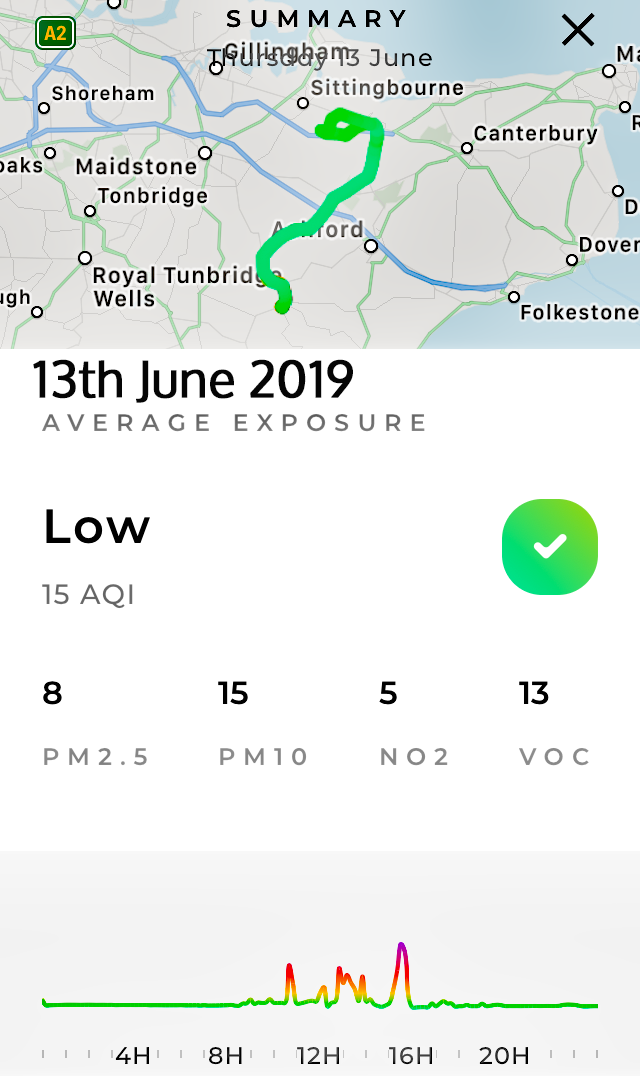
Task: Tap the 13th June 2019 date heading
Action: 193,380
